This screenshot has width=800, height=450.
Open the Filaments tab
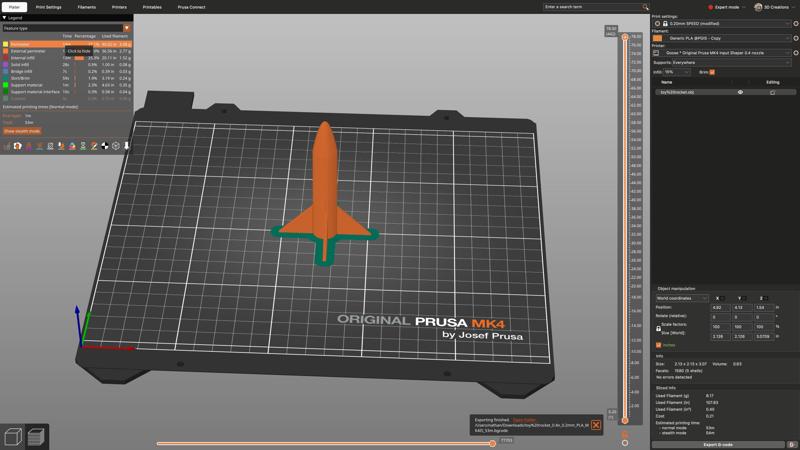tap(87, 7)
